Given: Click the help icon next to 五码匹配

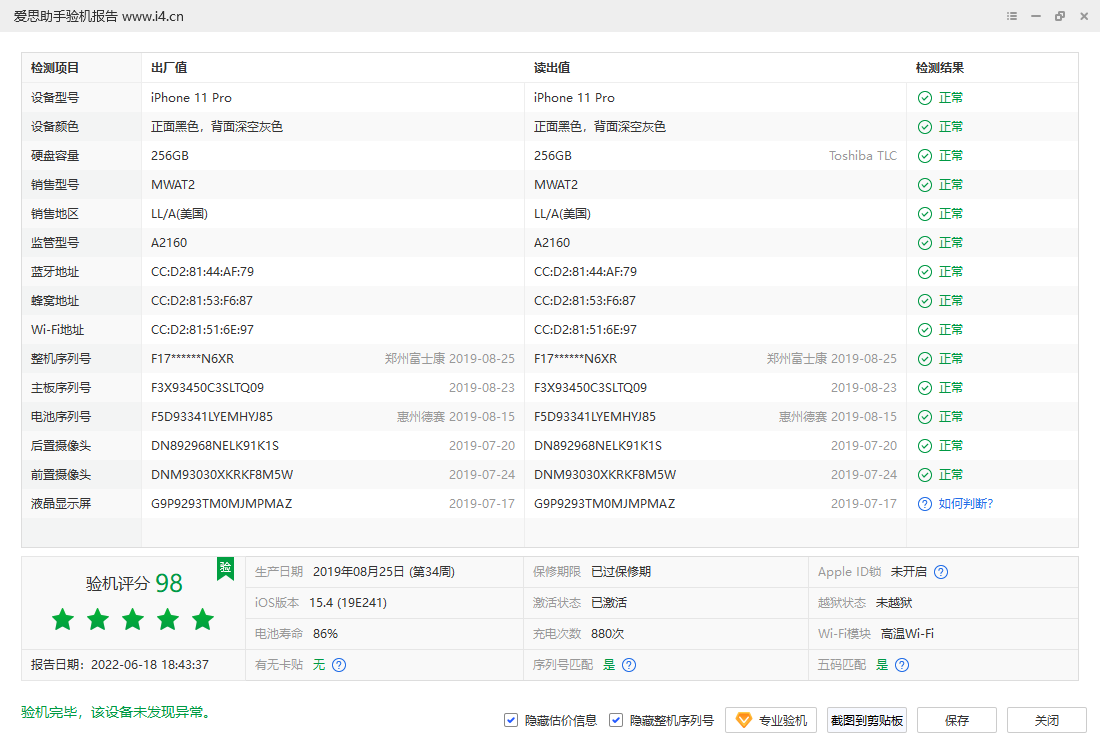Looking at the screenshot, I should [x=902, y=665].
